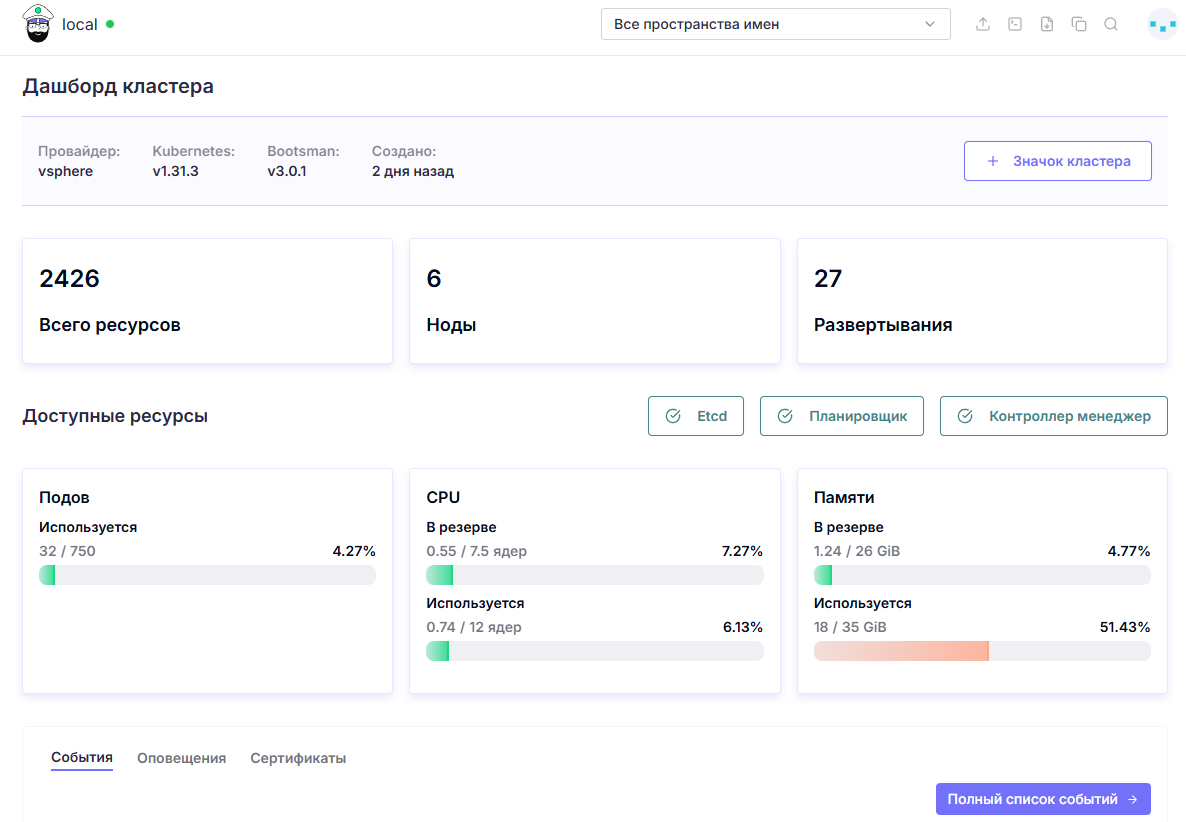Select the События tab
The width and height of the screenshot is (1186, 822).
(x=82, y=758)
